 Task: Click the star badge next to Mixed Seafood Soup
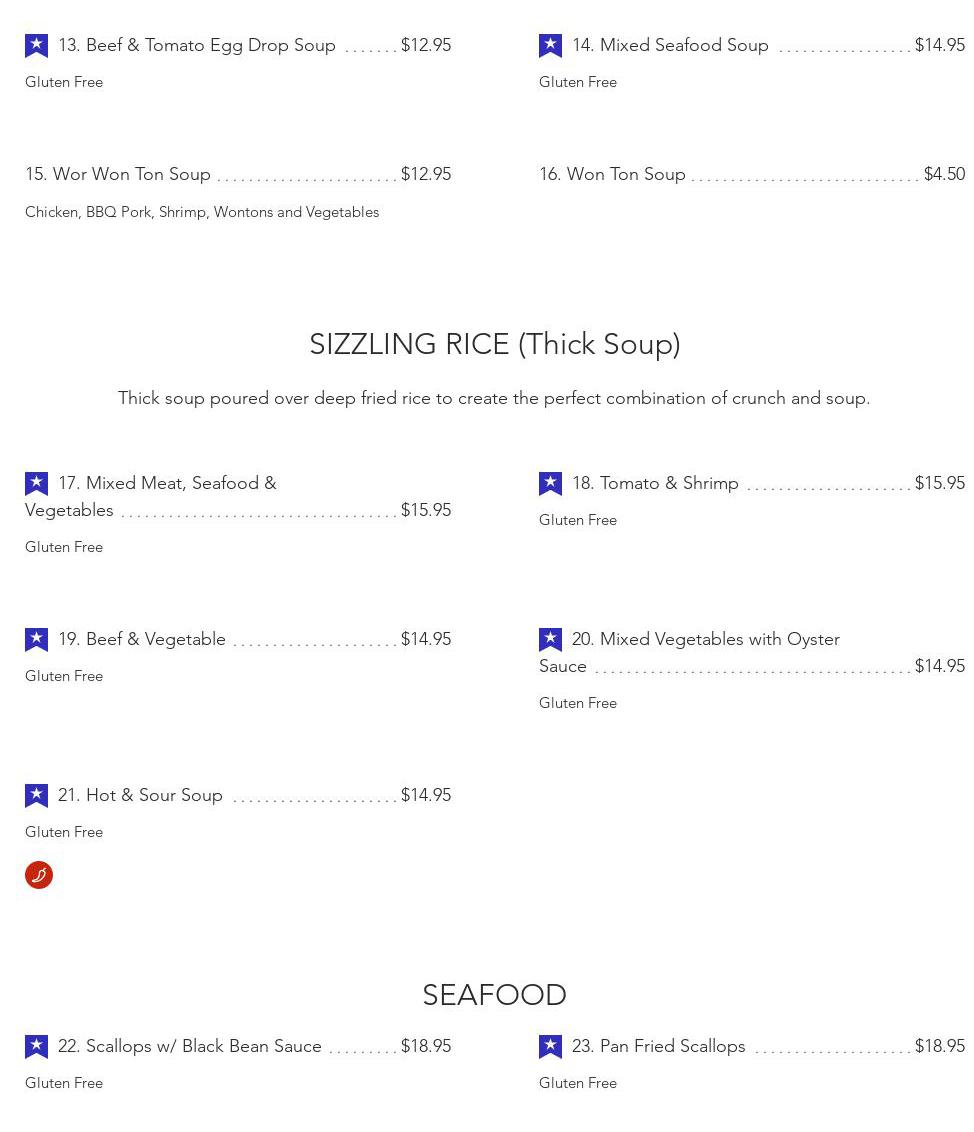pyautogui.click(x=550, y=45)
